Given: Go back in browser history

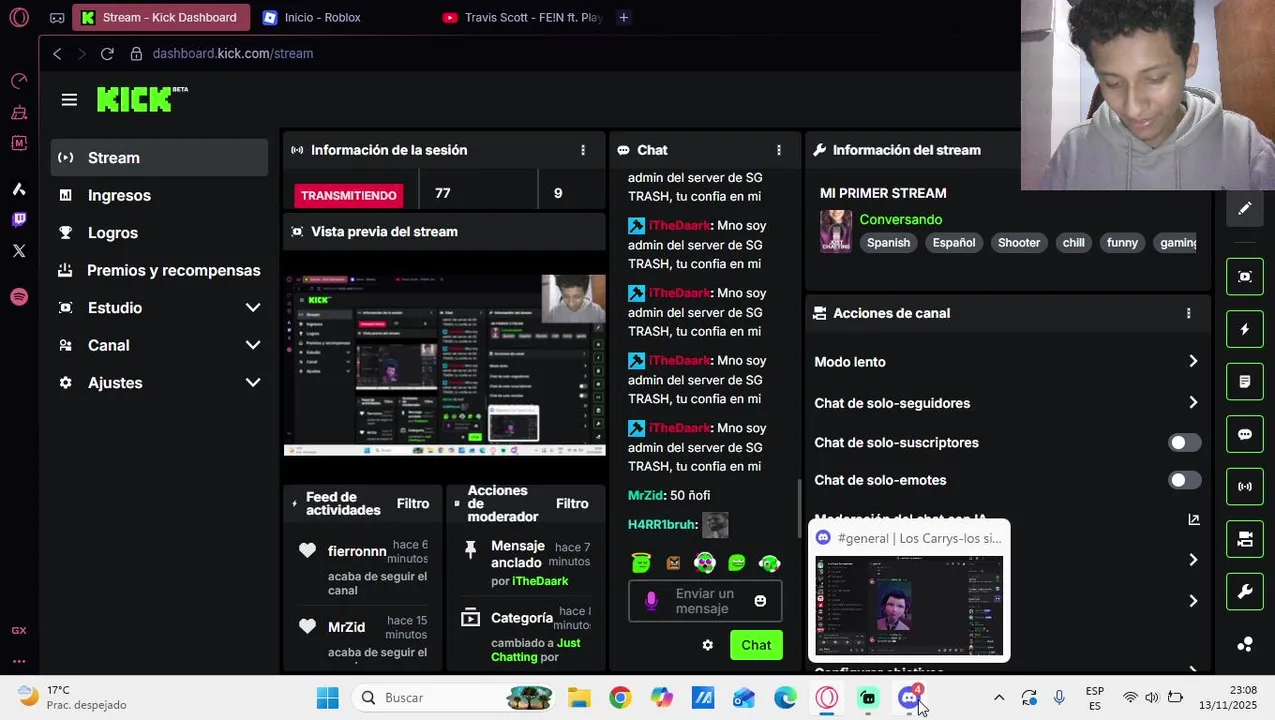Looking at the screenshot, I should click(57, 54).
